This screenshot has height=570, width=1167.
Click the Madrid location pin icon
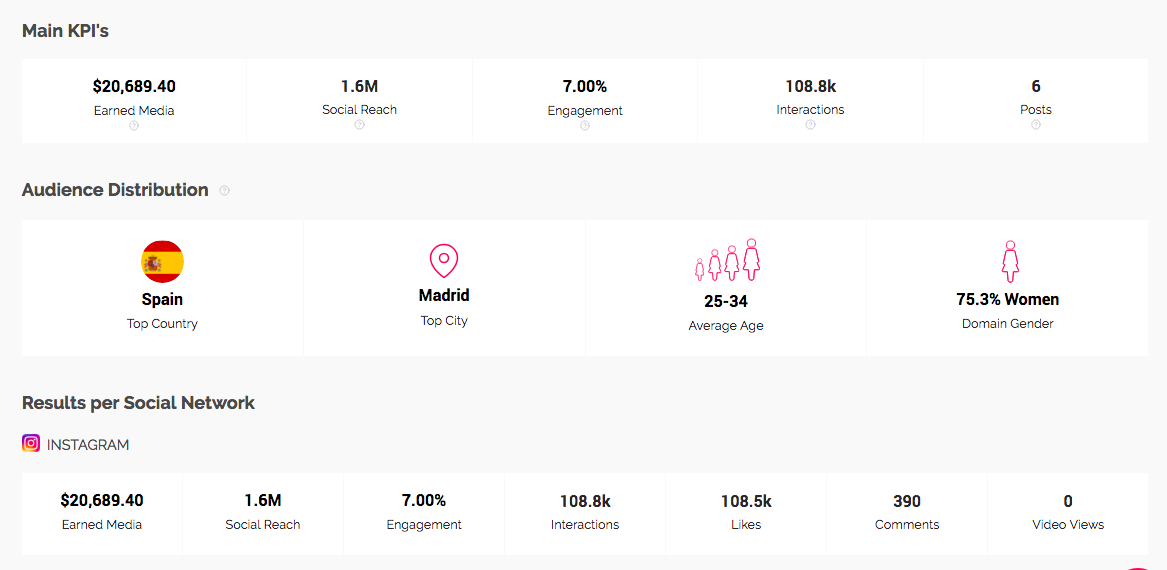444,261
